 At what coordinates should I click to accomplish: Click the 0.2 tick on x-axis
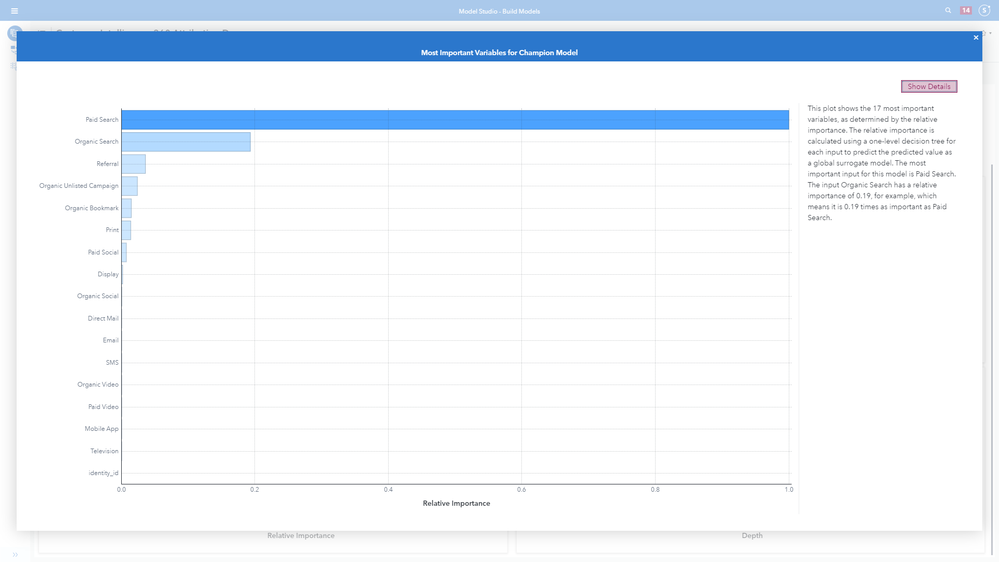pyautogui.click(x=255, y=490)
